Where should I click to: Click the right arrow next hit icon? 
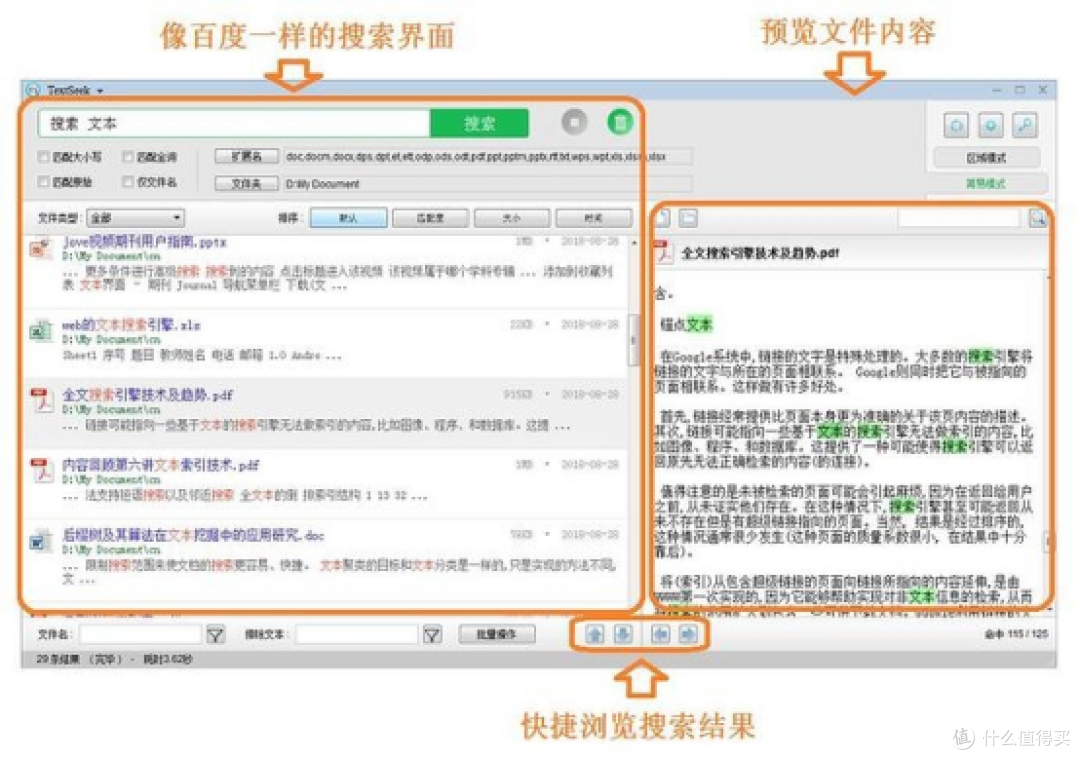coord(688,634)
